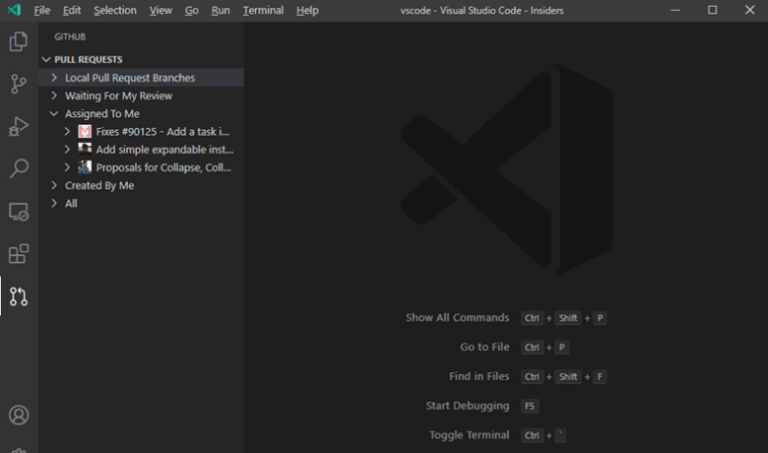Select the GitHub Pull Requests activity icon
Viewport: 768px width, 453px height.
[19, 296]
